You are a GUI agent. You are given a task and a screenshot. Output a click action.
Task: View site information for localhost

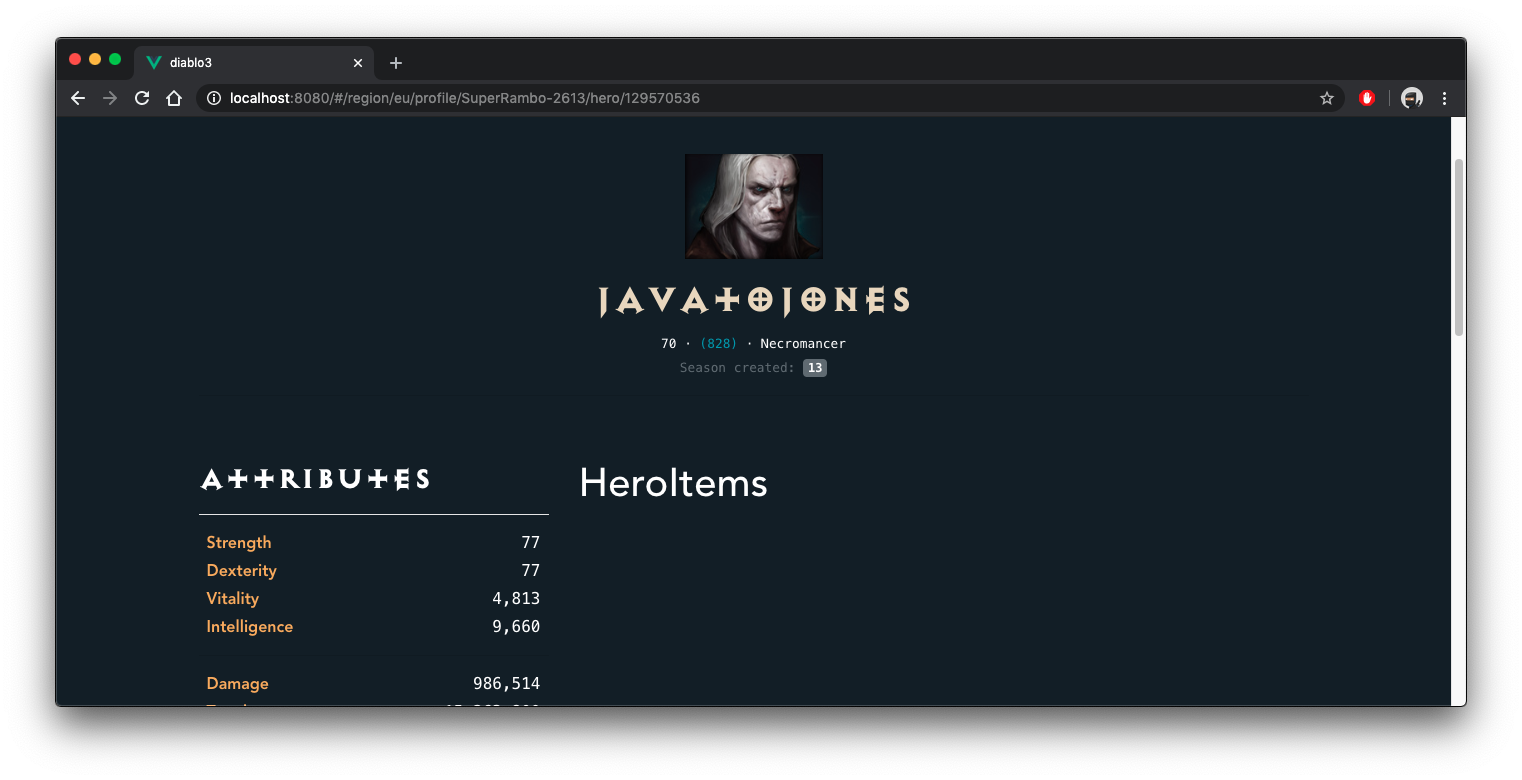[213, 98]
